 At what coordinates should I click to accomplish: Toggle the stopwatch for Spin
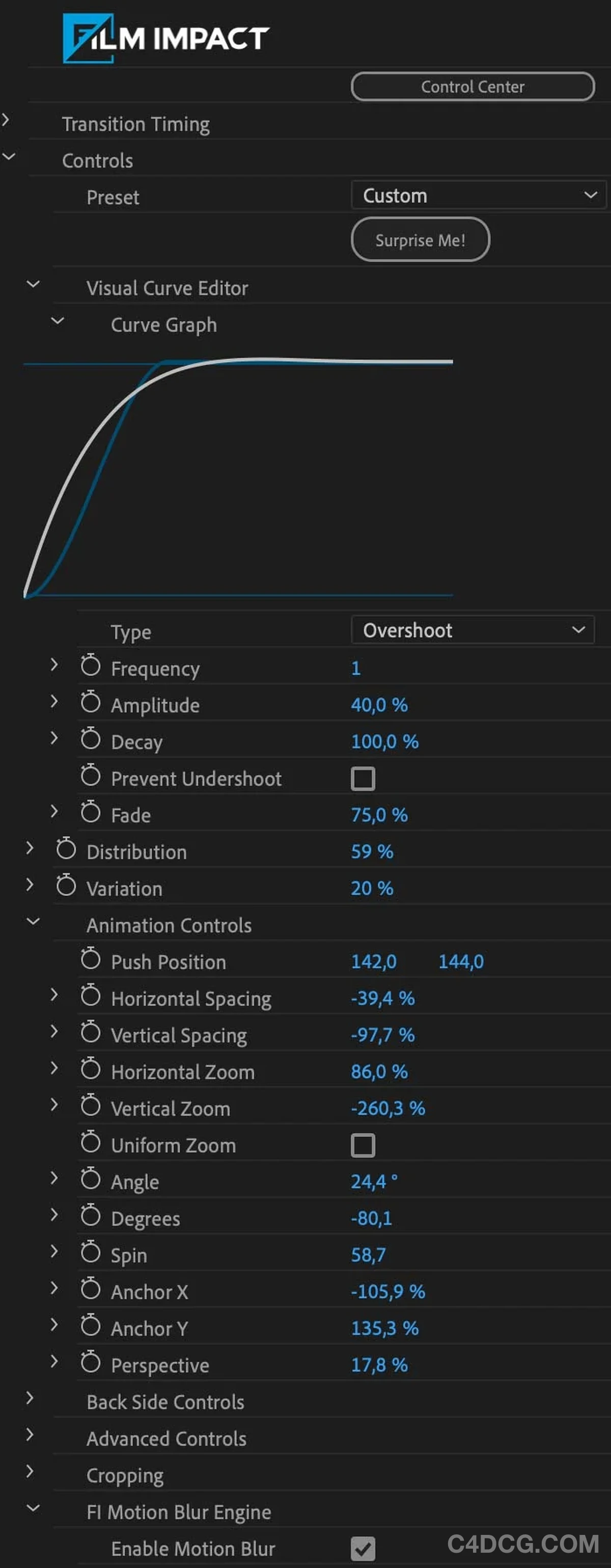click(x=90, y=1252)
